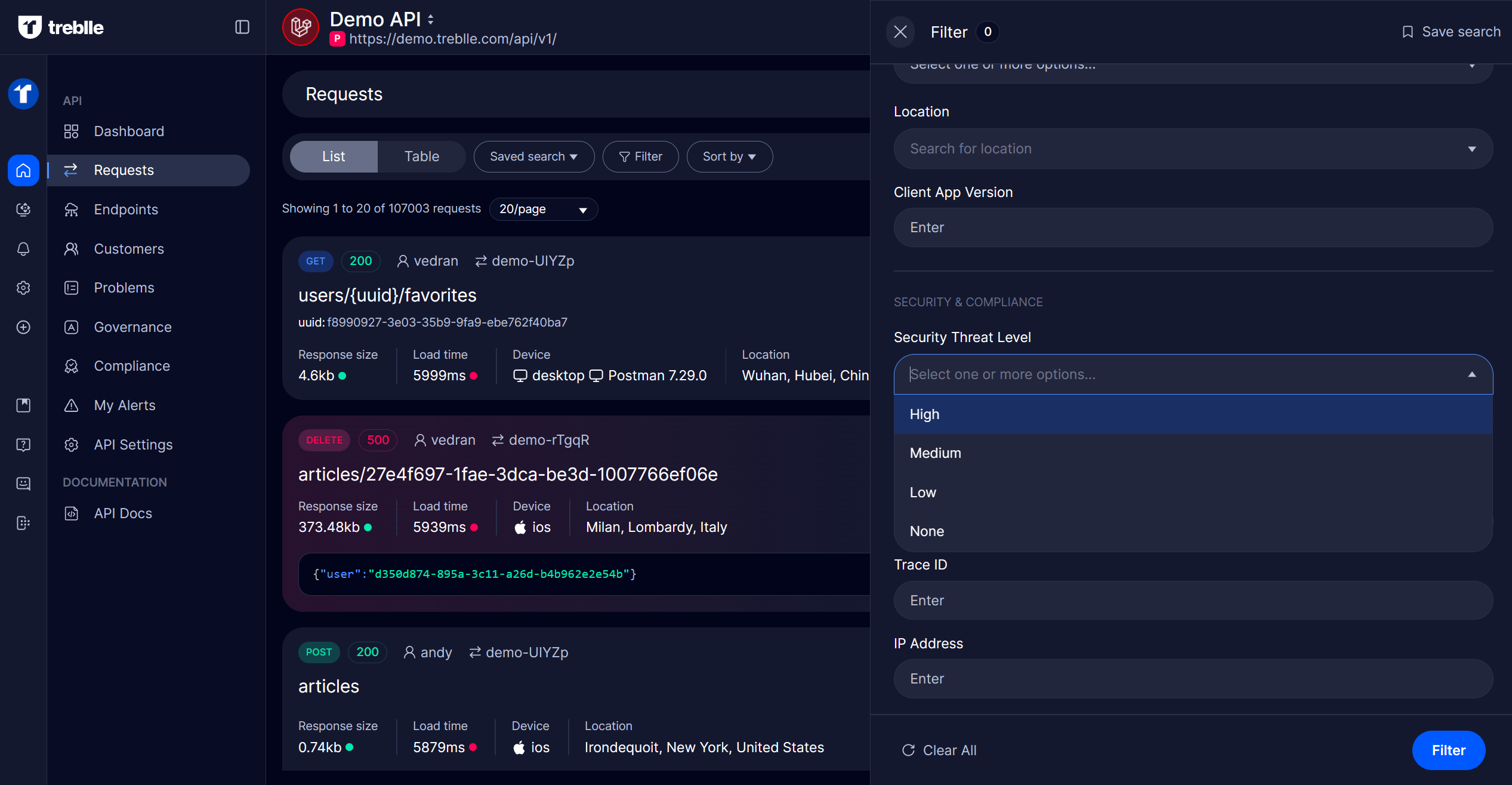Open the 20/page size selector
Image resolution: width=1512 pixels, height=785 pixels.
[x=543, y=210]
